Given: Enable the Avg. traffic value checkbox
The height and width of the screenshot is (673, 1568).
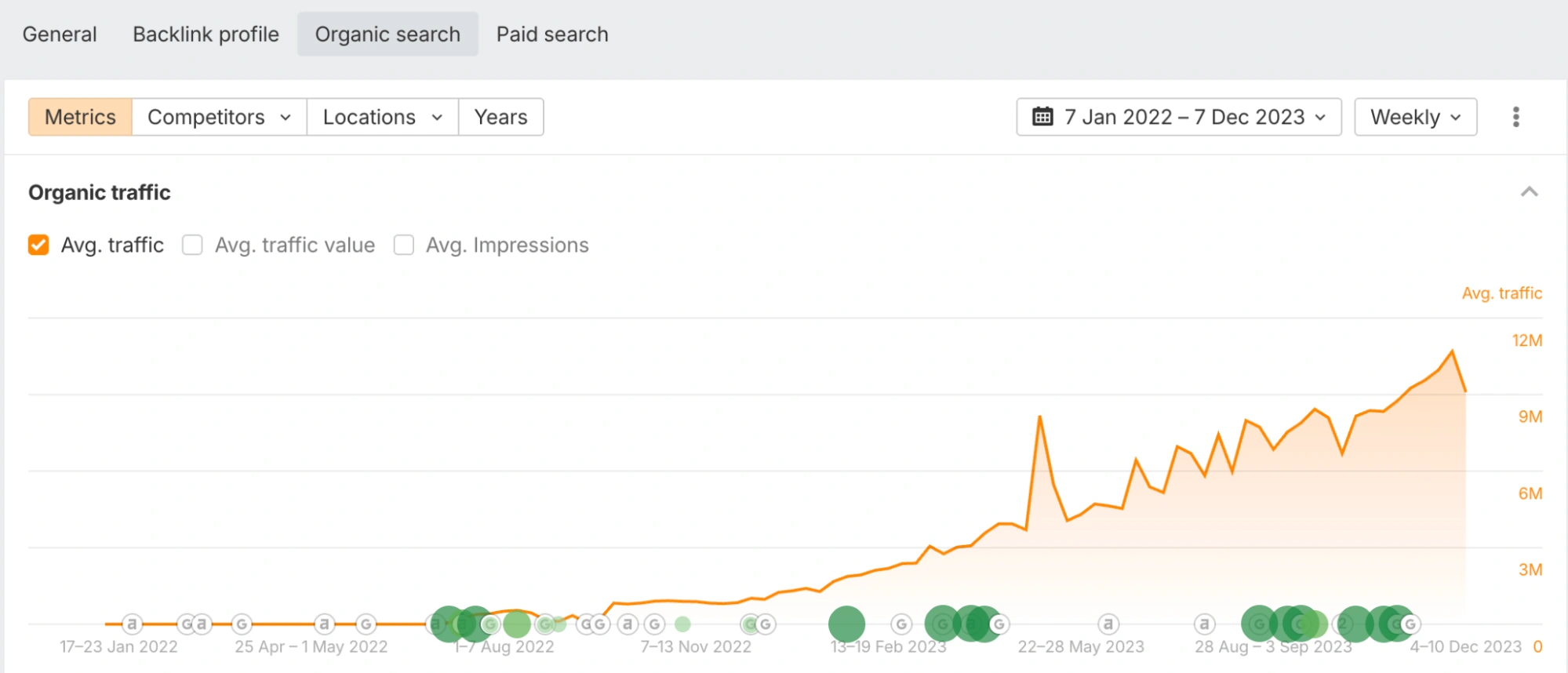Looking at the screenshot, I should [192, 246].
